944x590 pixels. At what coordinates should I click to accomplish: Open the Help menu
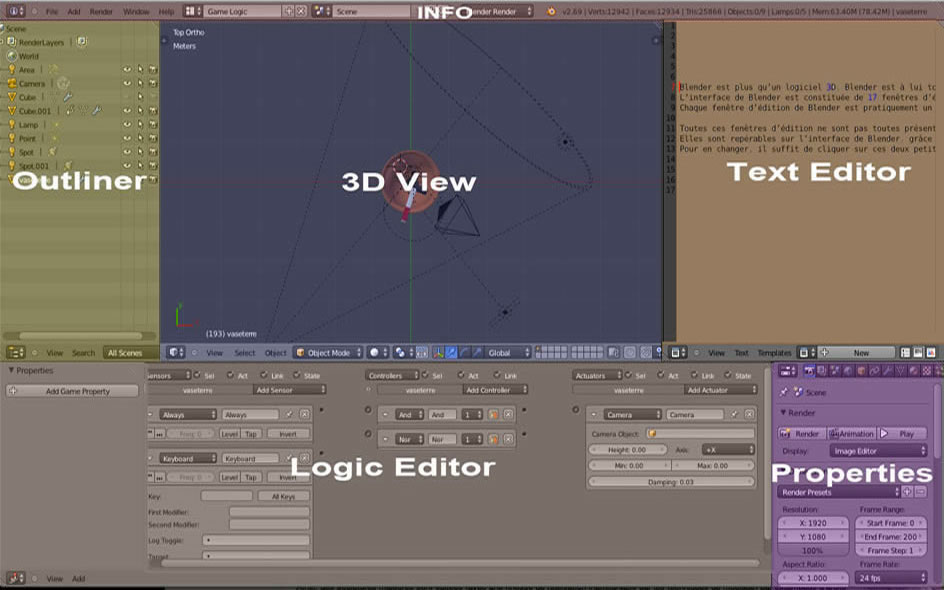point(166,11)
